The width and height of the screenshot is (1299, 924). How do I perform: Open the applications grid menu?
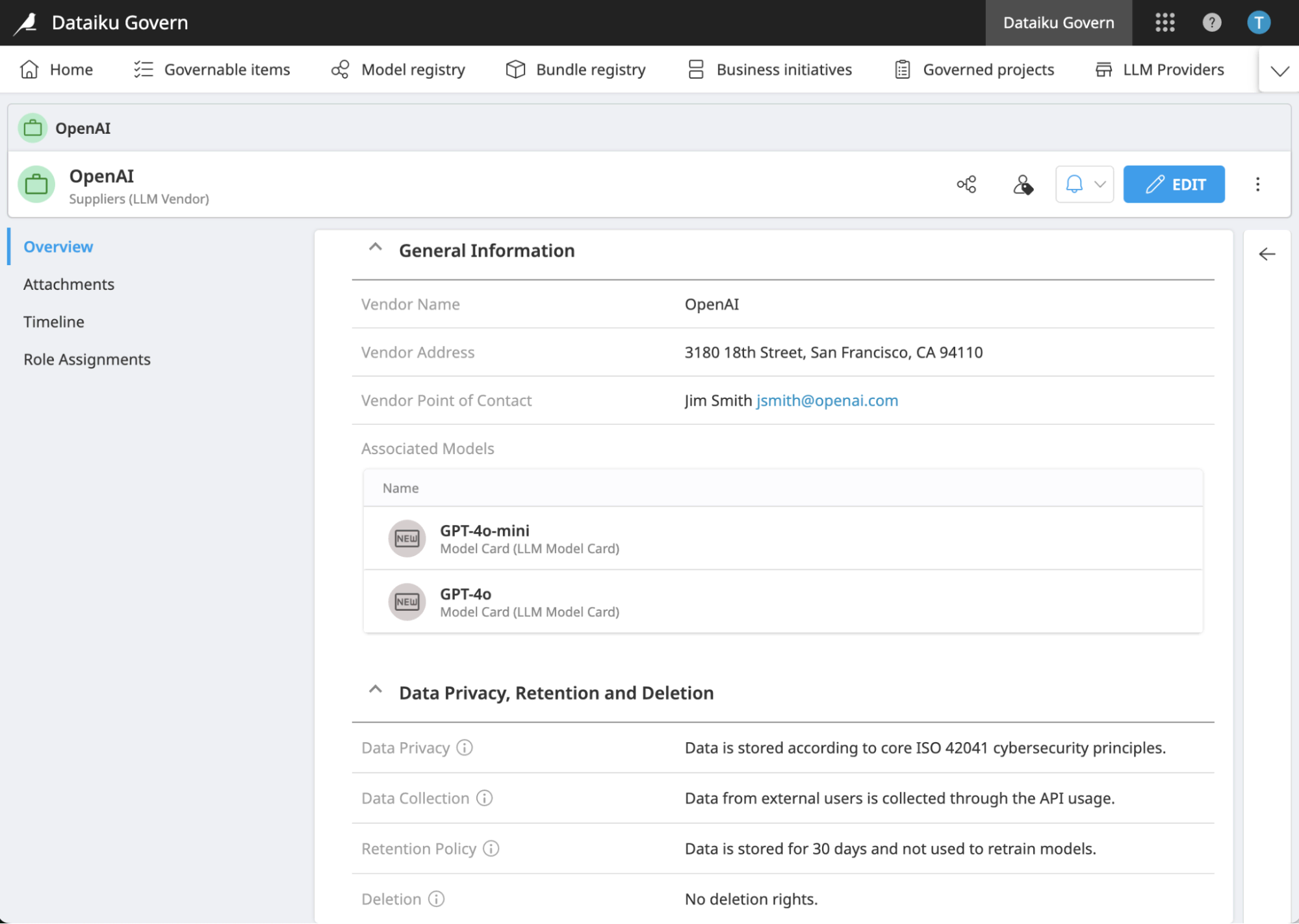[1165, 23]
